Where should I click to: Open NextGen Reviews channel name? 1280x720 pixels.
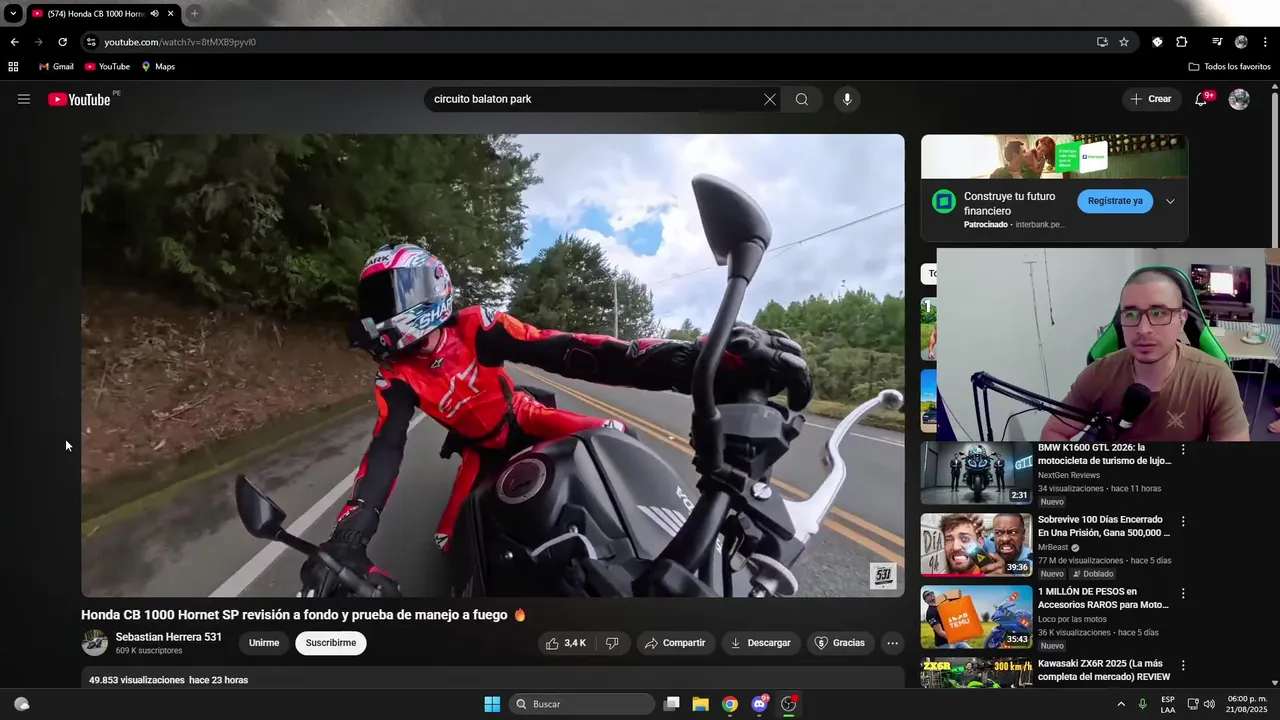[1068, 475]
